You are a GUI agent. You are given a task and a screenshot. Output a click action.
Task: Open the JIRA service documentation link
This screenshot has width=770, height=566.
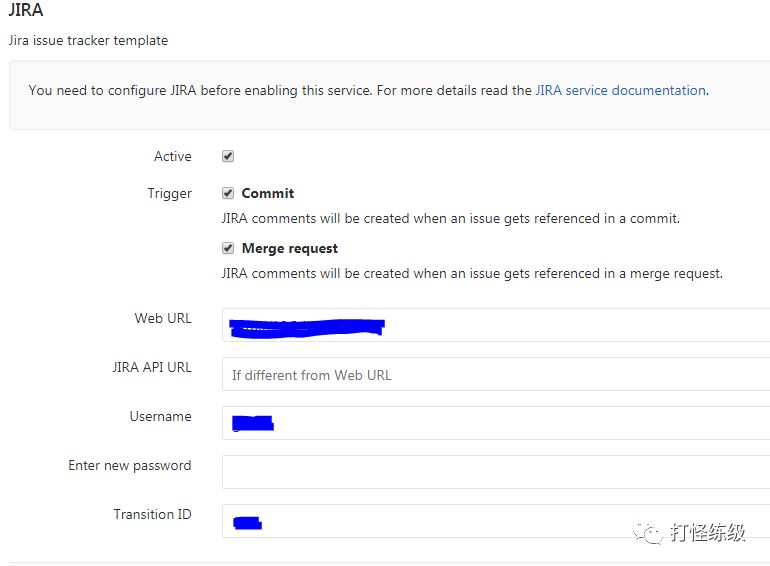621,90
